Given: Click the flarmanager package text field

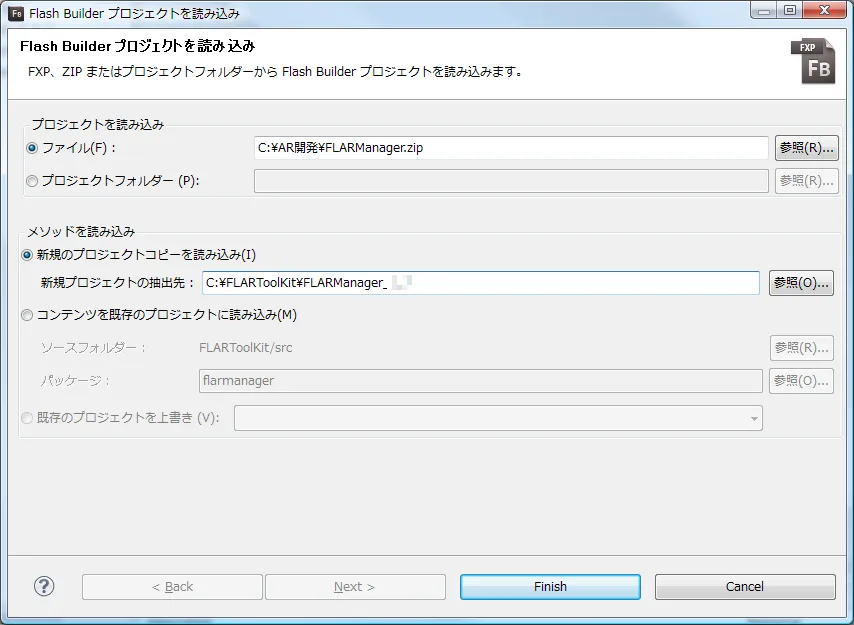Looking at the screenshot, I should tap(480, 381).
